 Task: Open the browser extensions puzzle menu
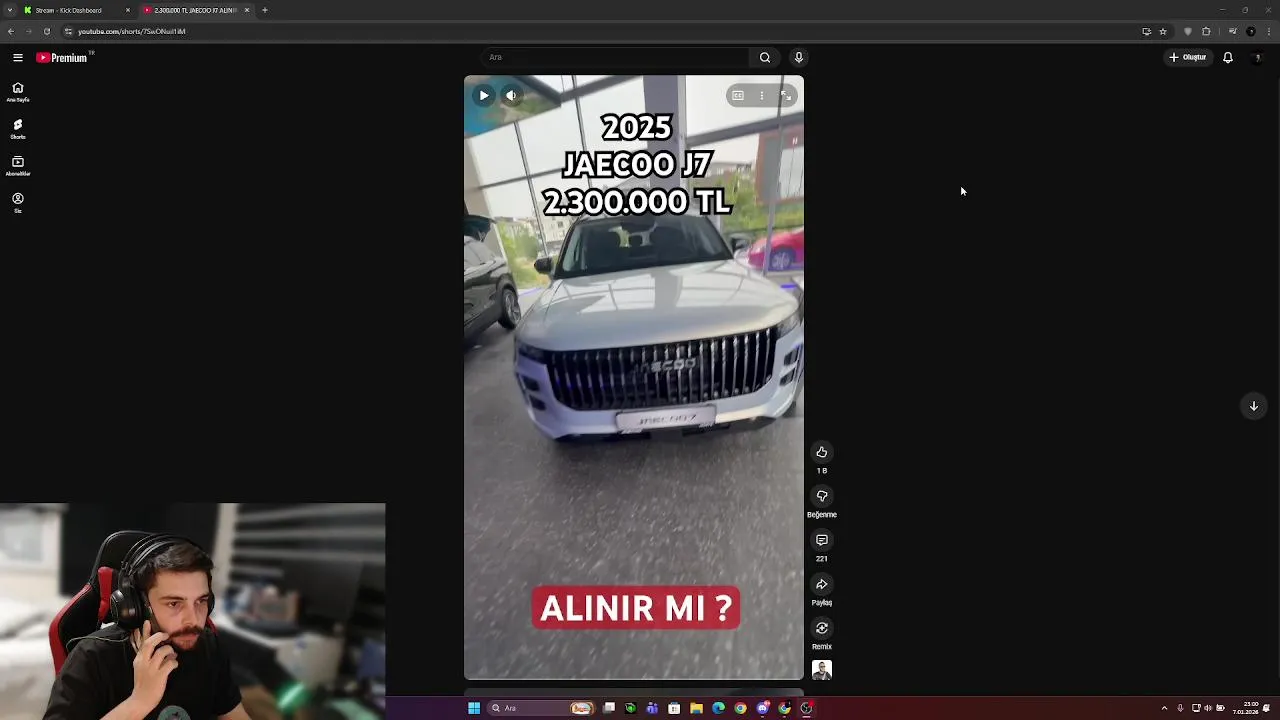pyautogui.click(x=1206, y=31)
